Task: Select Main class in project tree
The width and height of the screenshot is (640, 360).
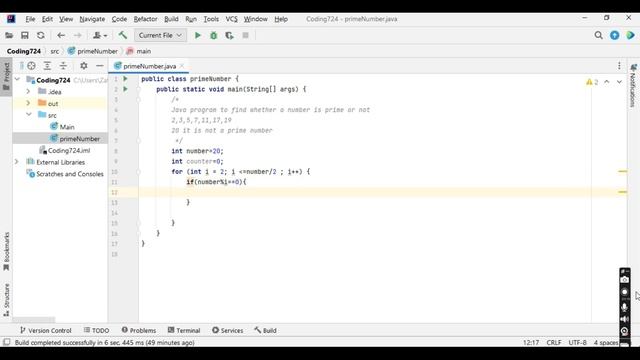Action: pos(62,127)
